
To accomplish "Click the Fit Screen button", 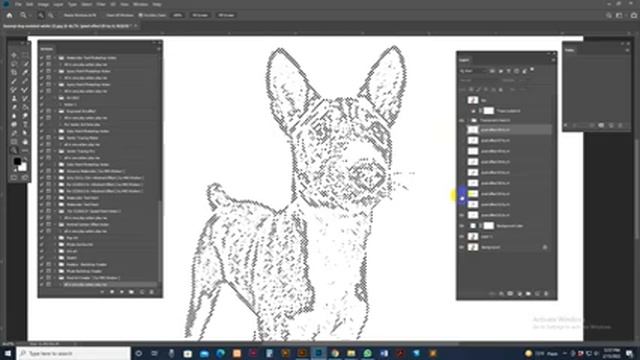I will pos(200,15).
